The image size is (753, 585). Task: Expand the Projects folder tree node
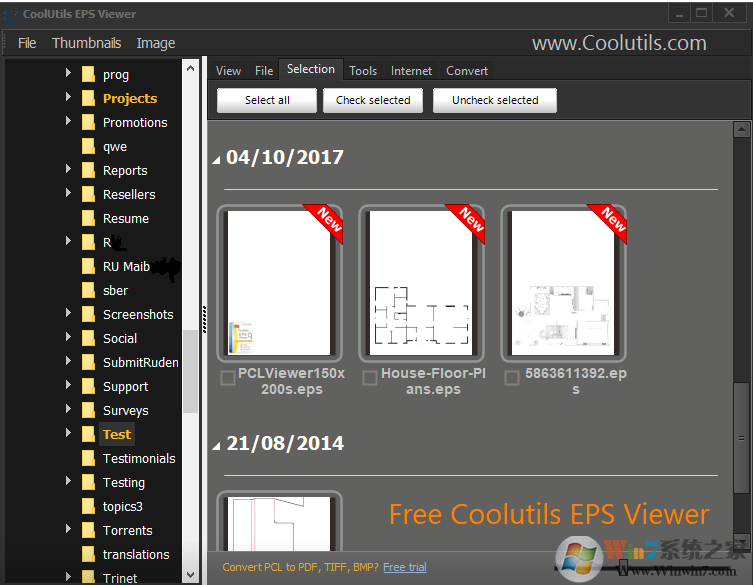pyautogui.click(x=68, y=97)
